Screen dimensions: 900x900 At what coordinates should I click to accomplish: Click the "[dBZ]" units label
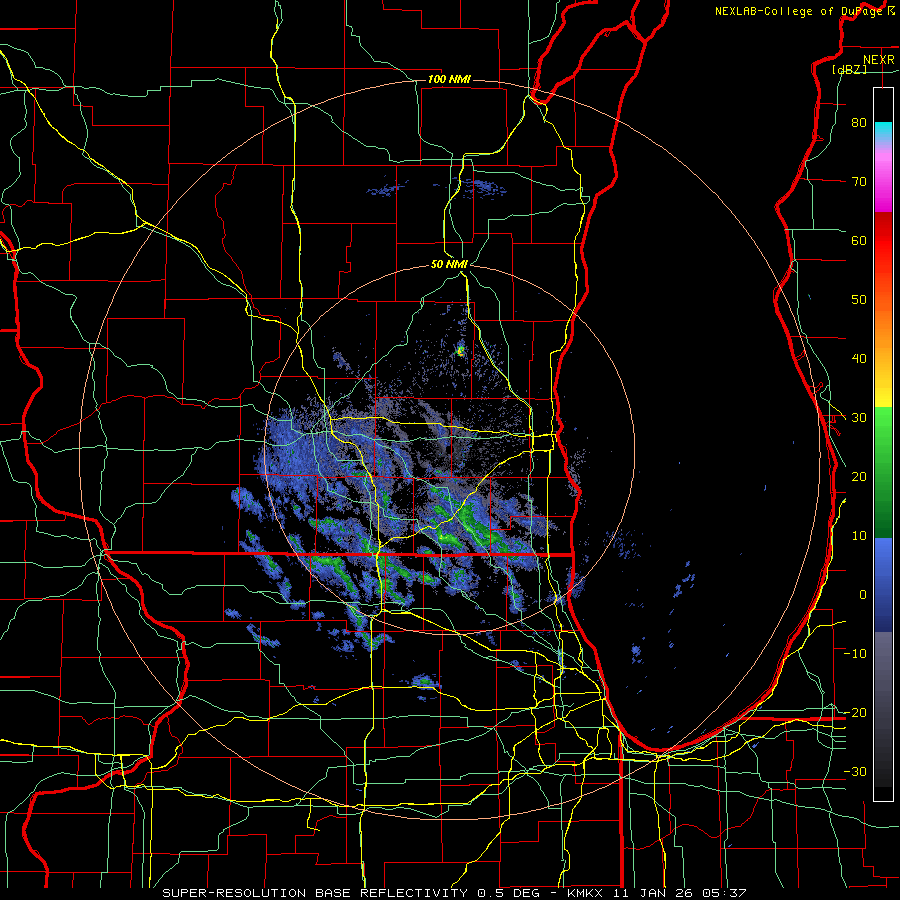849,69
